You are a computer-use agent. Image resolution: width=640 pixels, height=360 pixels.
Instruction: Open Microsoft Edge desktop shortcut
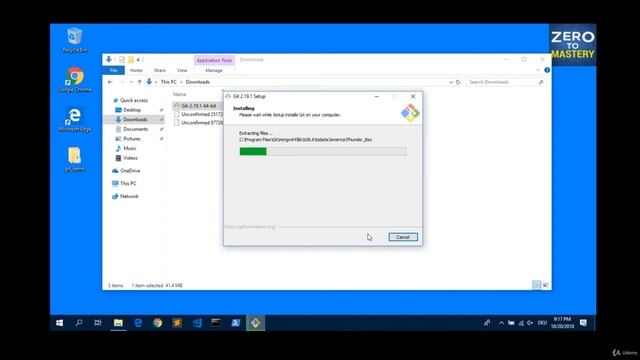pos(75,120)
